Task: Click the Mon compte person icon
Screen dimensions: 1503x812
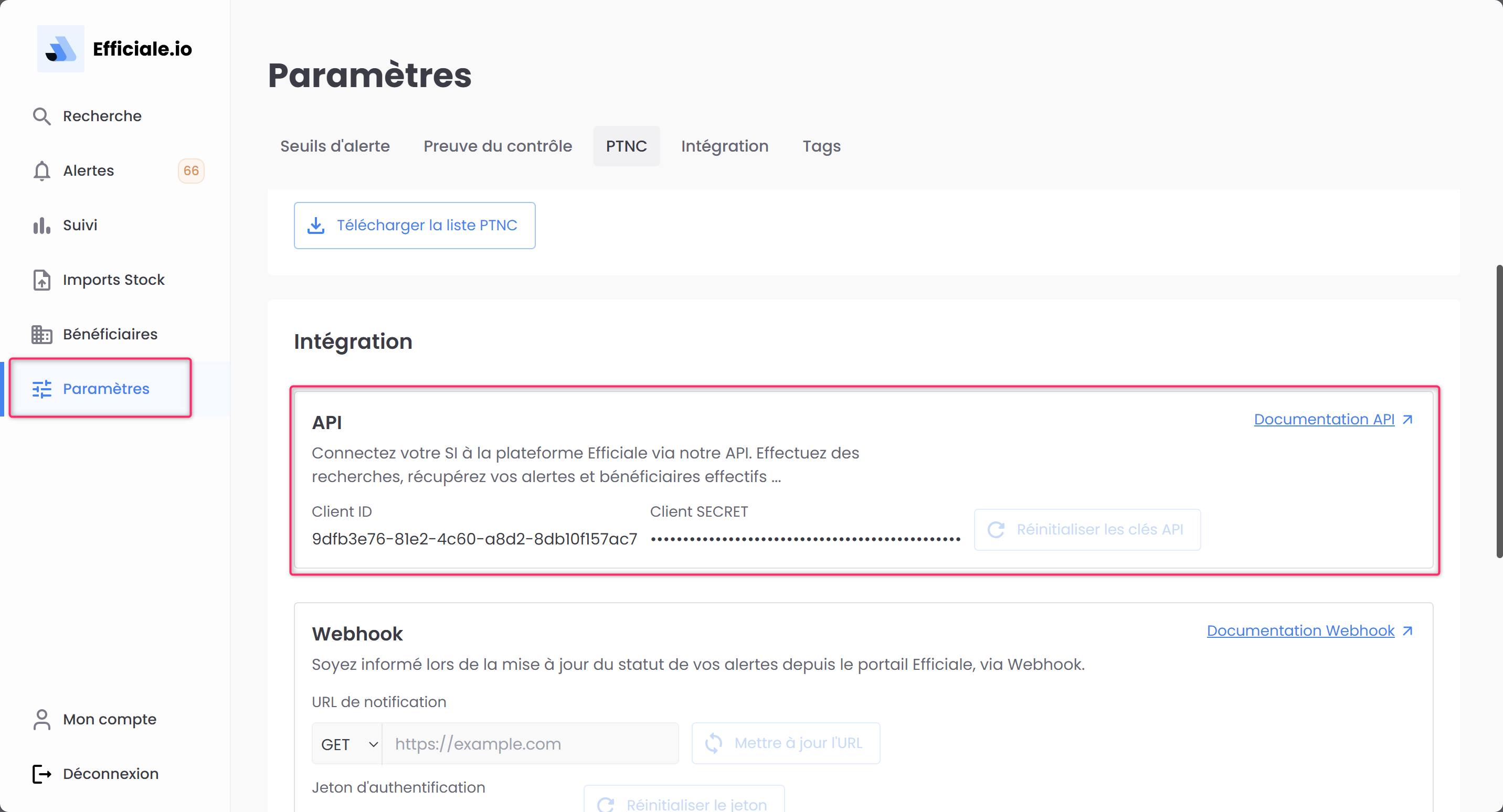Action: click(x=41, y=719)
